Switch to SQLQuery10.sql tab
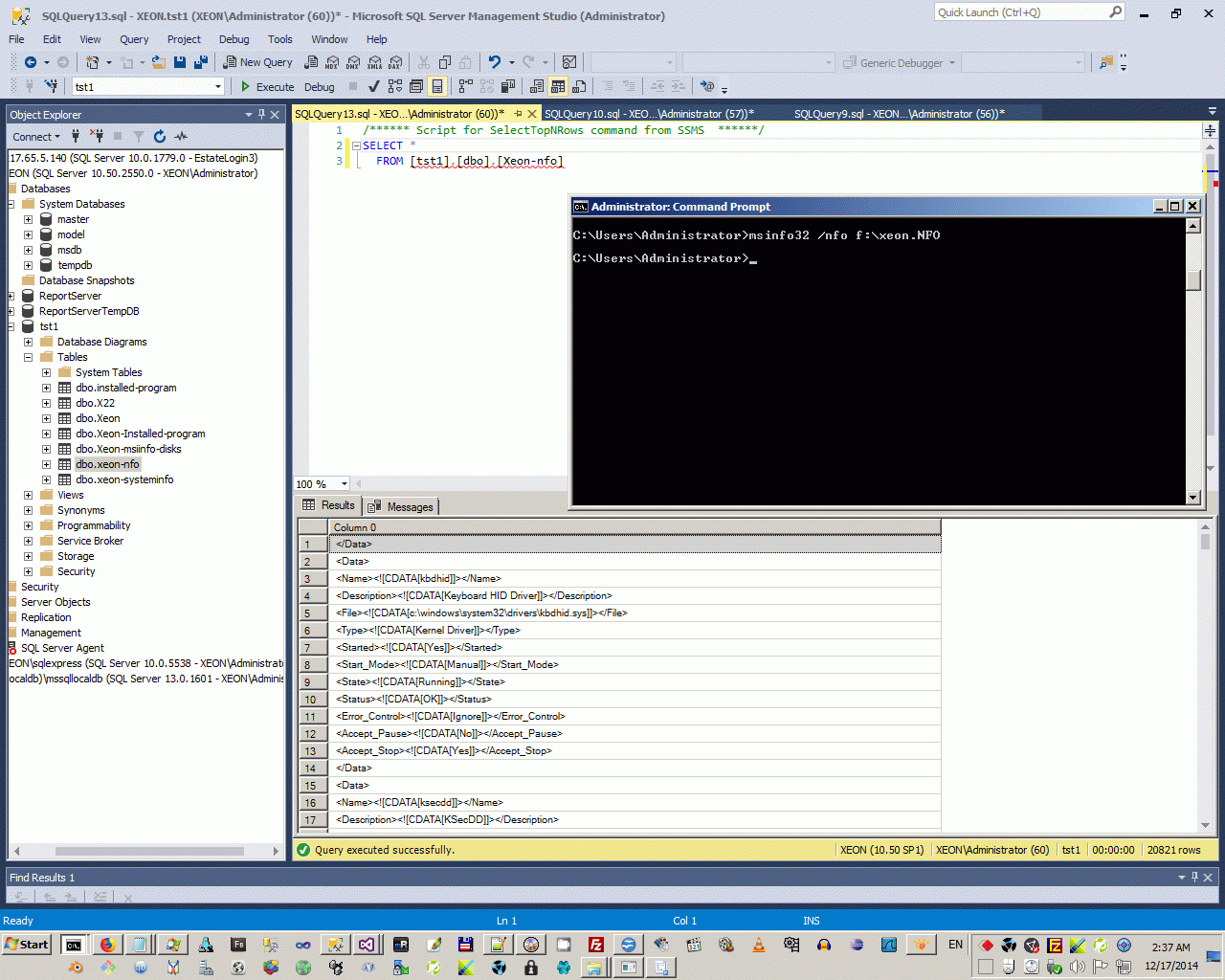 649,114
